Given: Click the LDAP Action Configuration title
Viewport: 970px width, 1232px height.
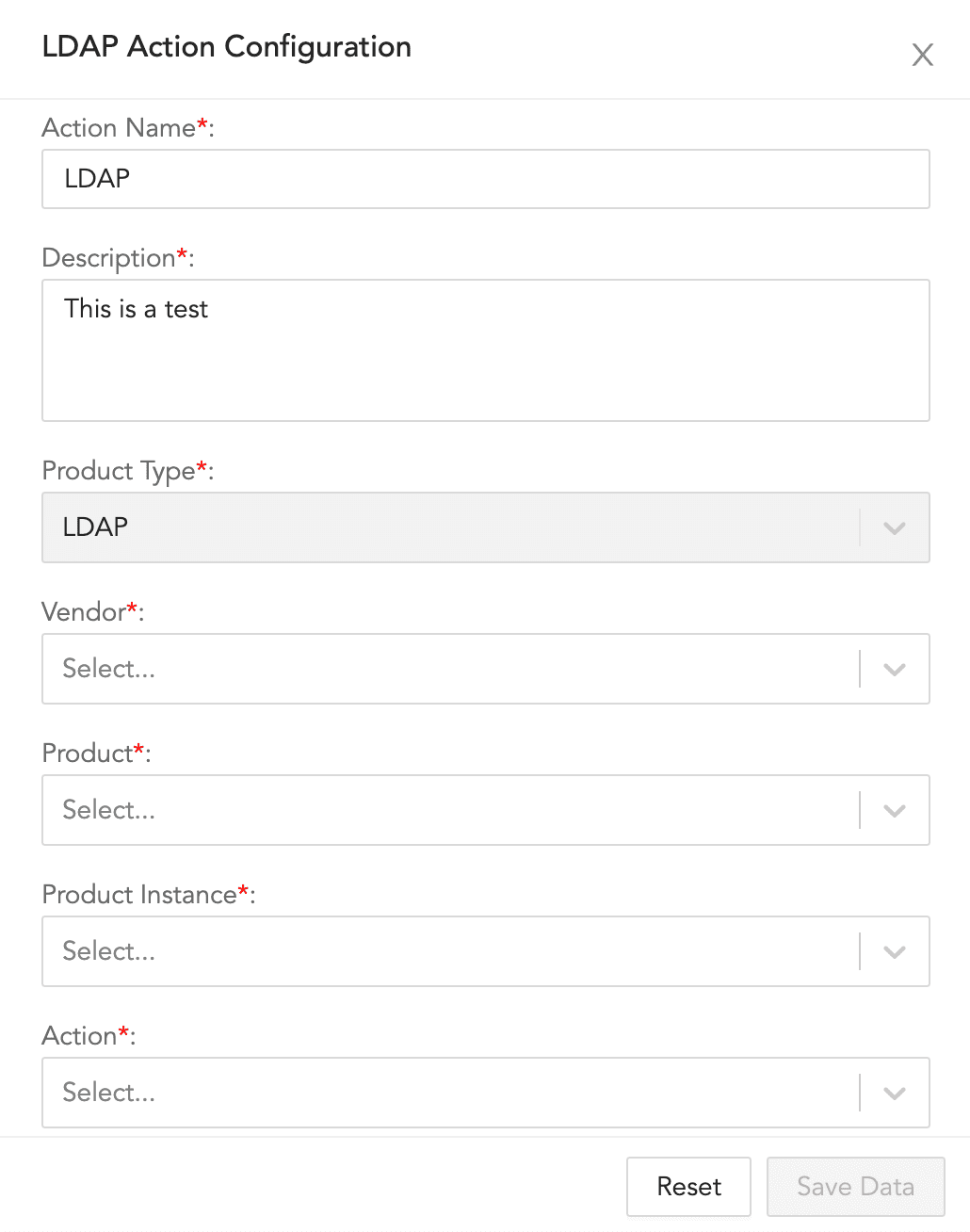Looking at the screenshot, I should coord(226,46).
